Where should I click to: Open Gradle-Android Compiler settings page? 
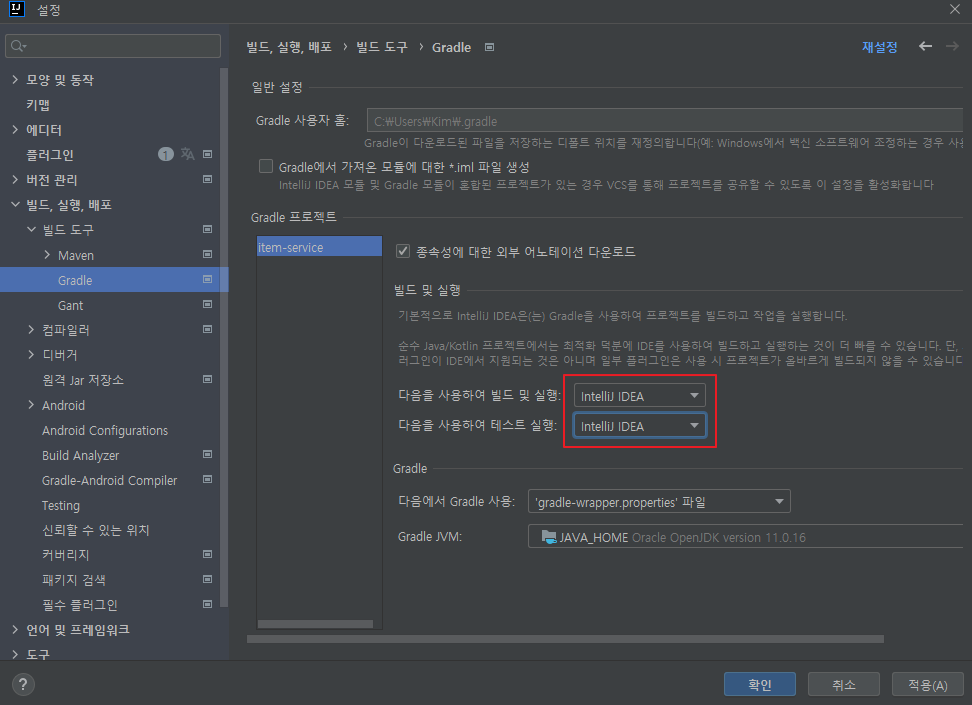click(110, 481)
